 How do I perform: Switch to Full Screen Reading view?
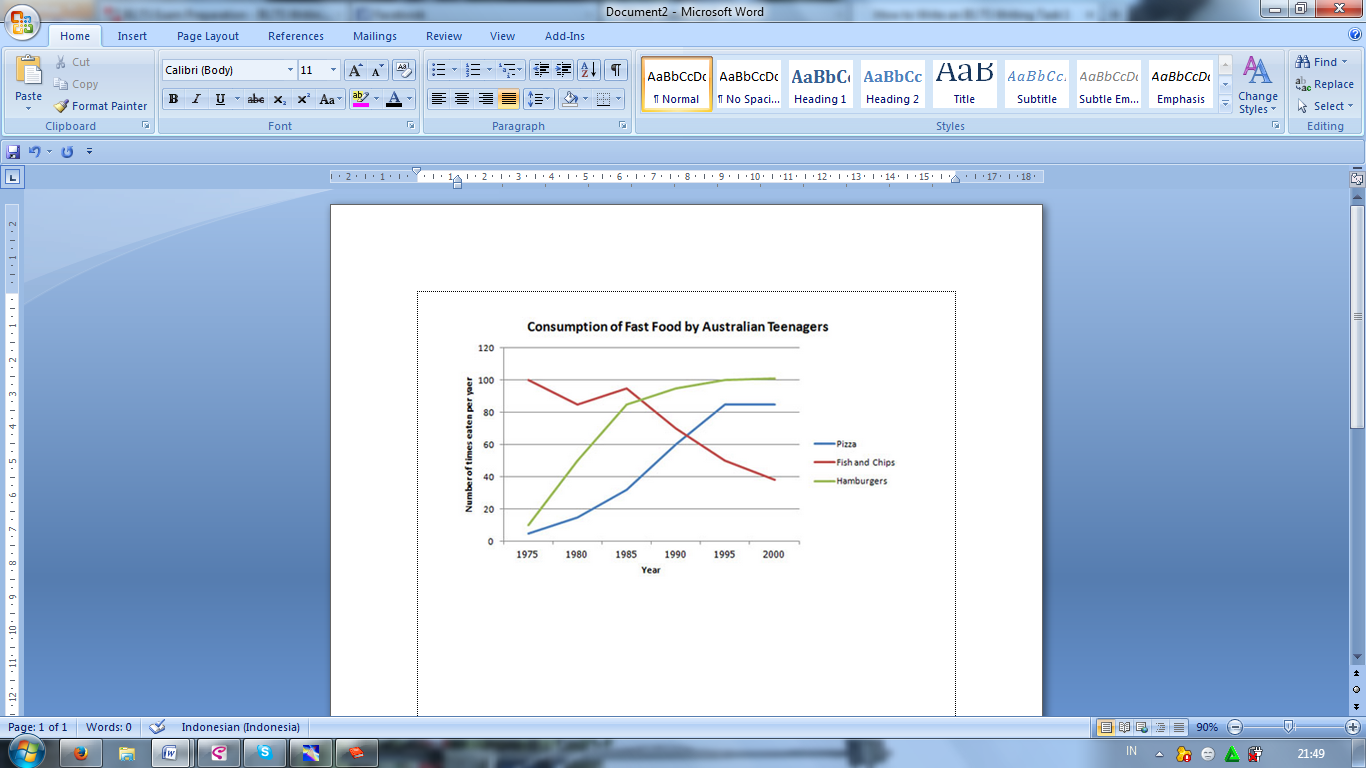click(x=1124, y=727)
